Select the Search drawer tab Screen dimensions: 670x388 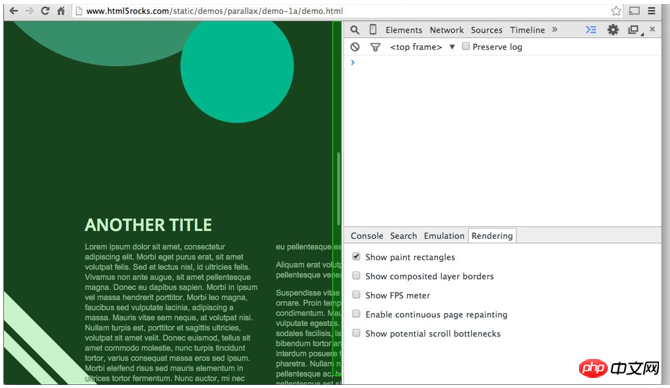[x=403, y=236]
